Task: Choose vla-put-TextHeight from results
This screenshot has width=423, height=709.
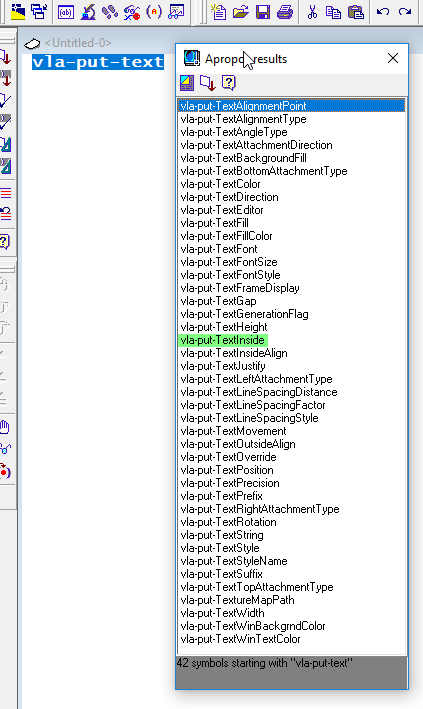Action: (x=224, y=327)
